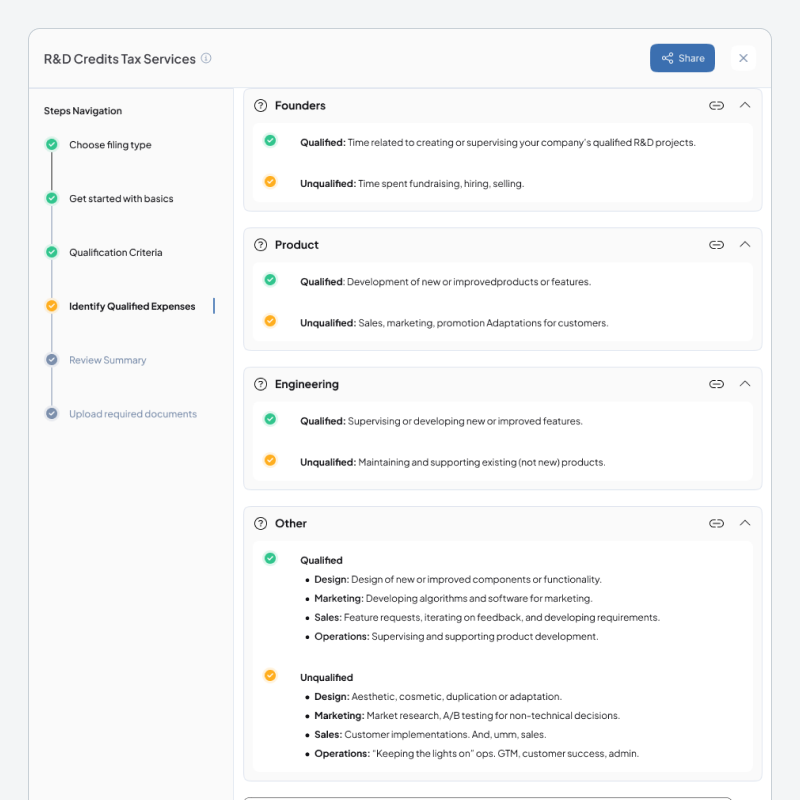The image size is (800, 800).
Task: Go to Choose filing type step
Action: coord(110,145)
